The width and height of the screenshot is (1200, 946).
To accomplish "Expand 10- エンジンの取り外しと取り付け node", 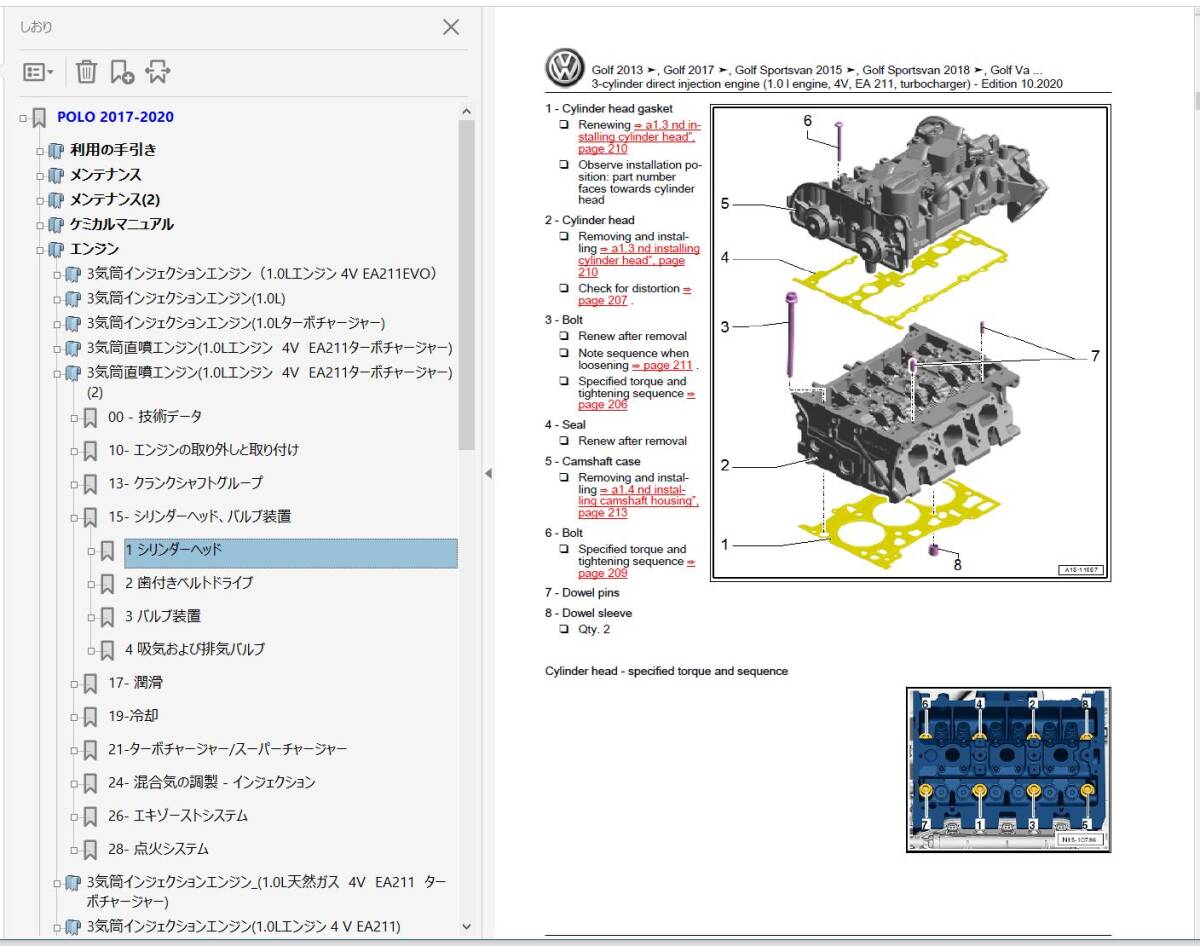I will (x=74, y=451).
